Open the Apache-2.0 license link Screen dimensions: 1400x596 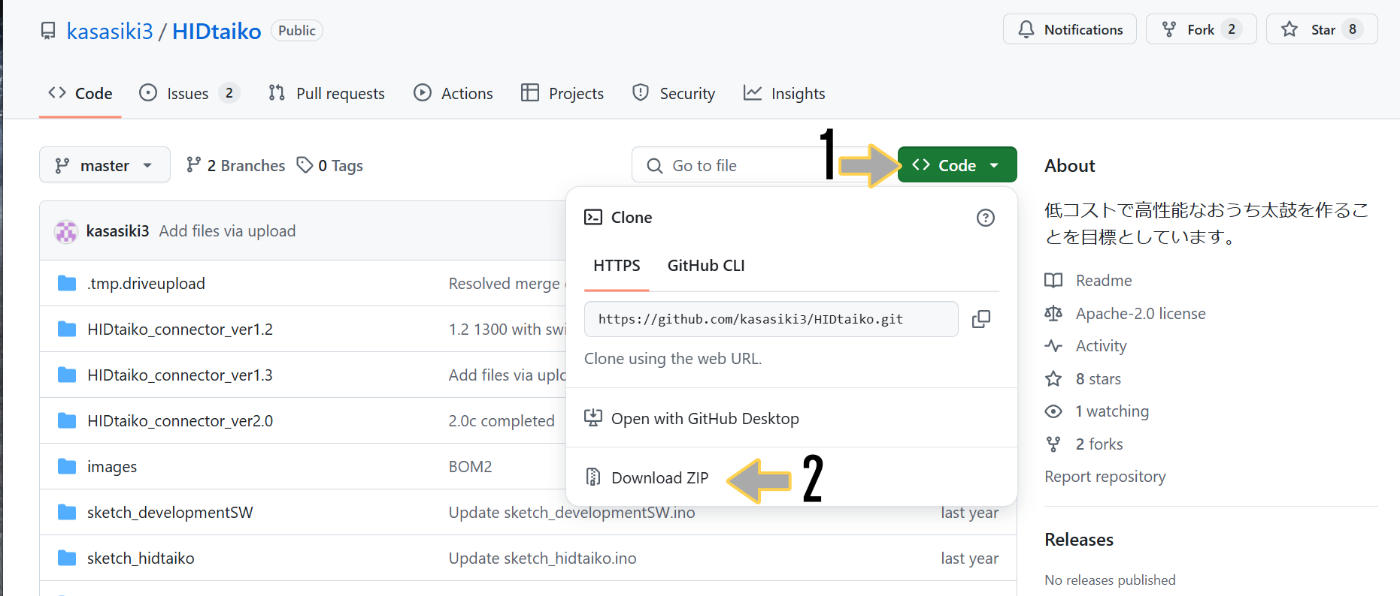(1125, 313)
